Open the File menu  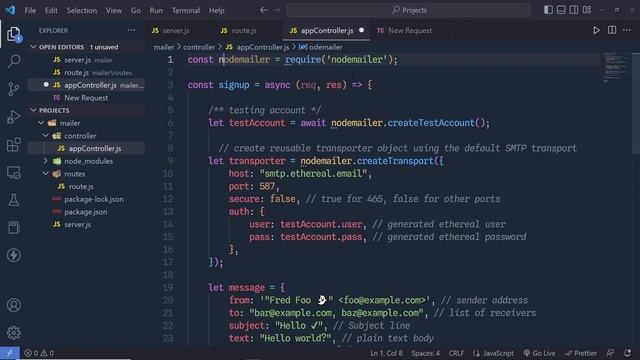(x=30, y=10)
